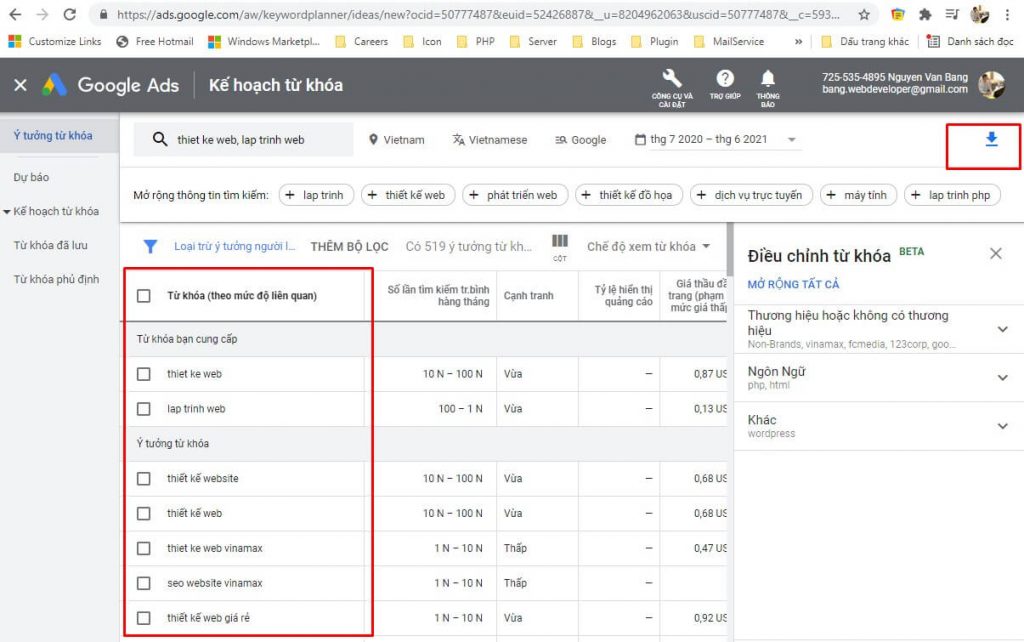The height and width of the screenshot is (642, 1024).
Task: Open the Chế độ xem từ khóa dropdown
Action: (x=648, y=246)
